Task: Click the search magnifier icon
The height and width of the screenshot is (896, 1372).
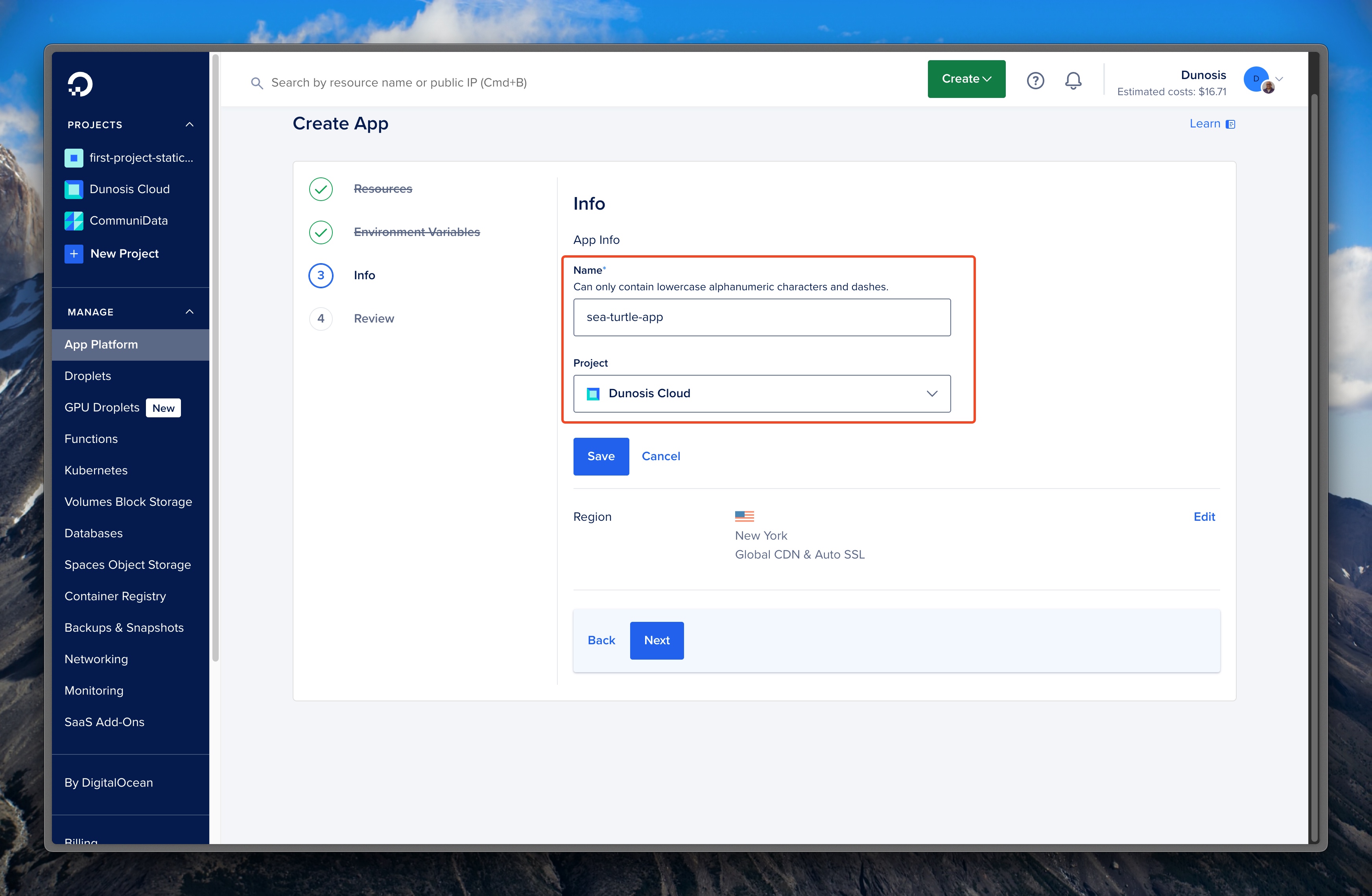Action: coord(256,83)
